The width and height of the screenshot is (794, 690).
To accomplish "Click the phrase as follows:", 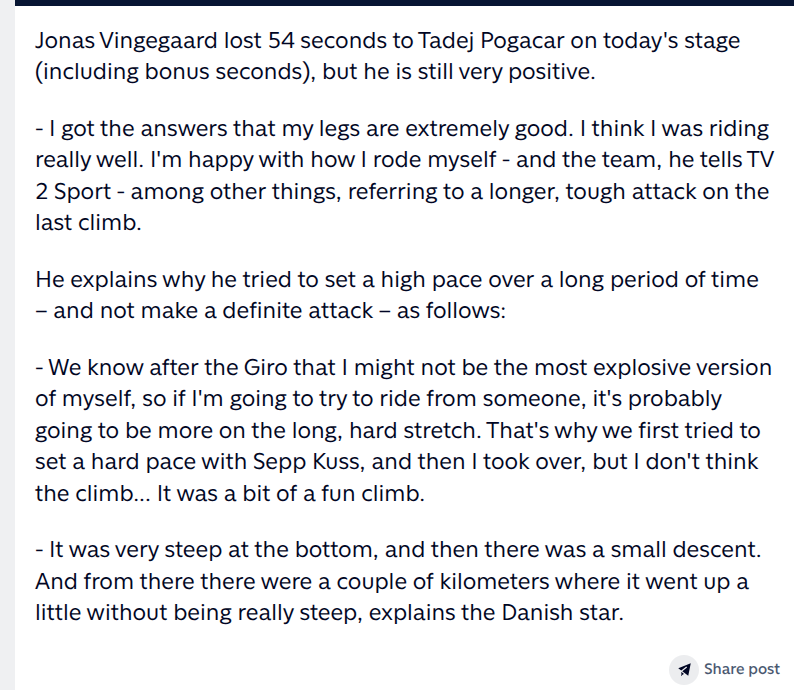I will coord(451,311).
